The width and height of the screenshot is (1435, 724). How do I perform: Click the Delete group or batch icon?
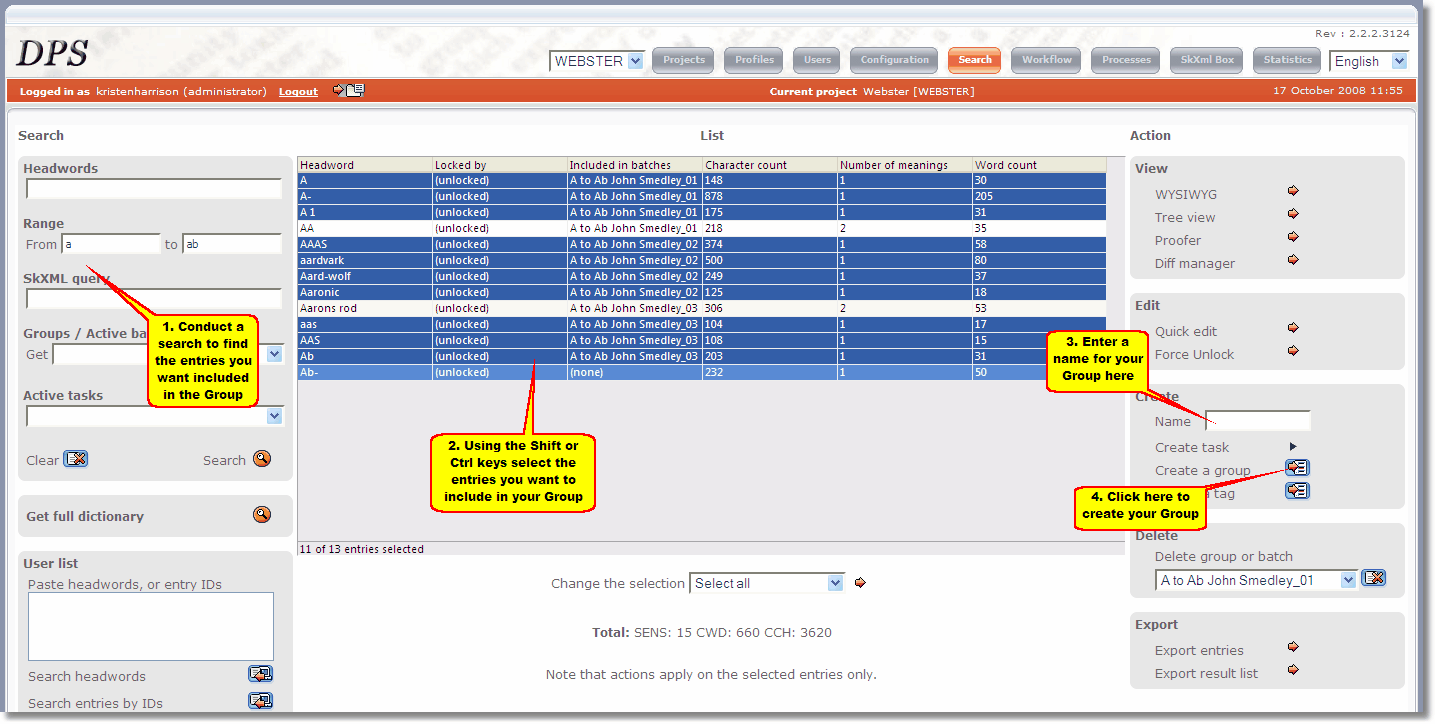tap(1374, 578)
